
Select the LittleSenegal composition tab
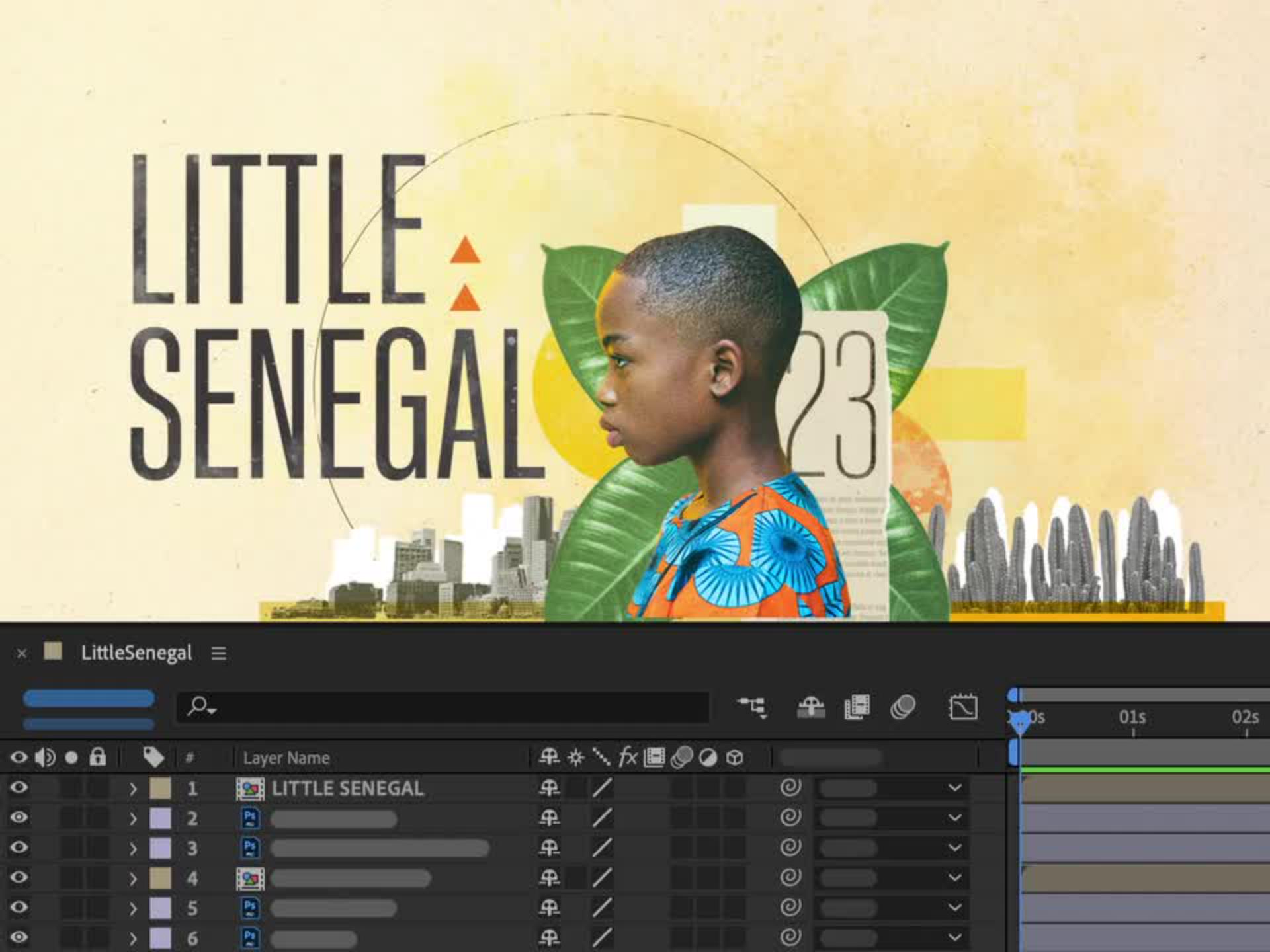click(x=136, y=653)
